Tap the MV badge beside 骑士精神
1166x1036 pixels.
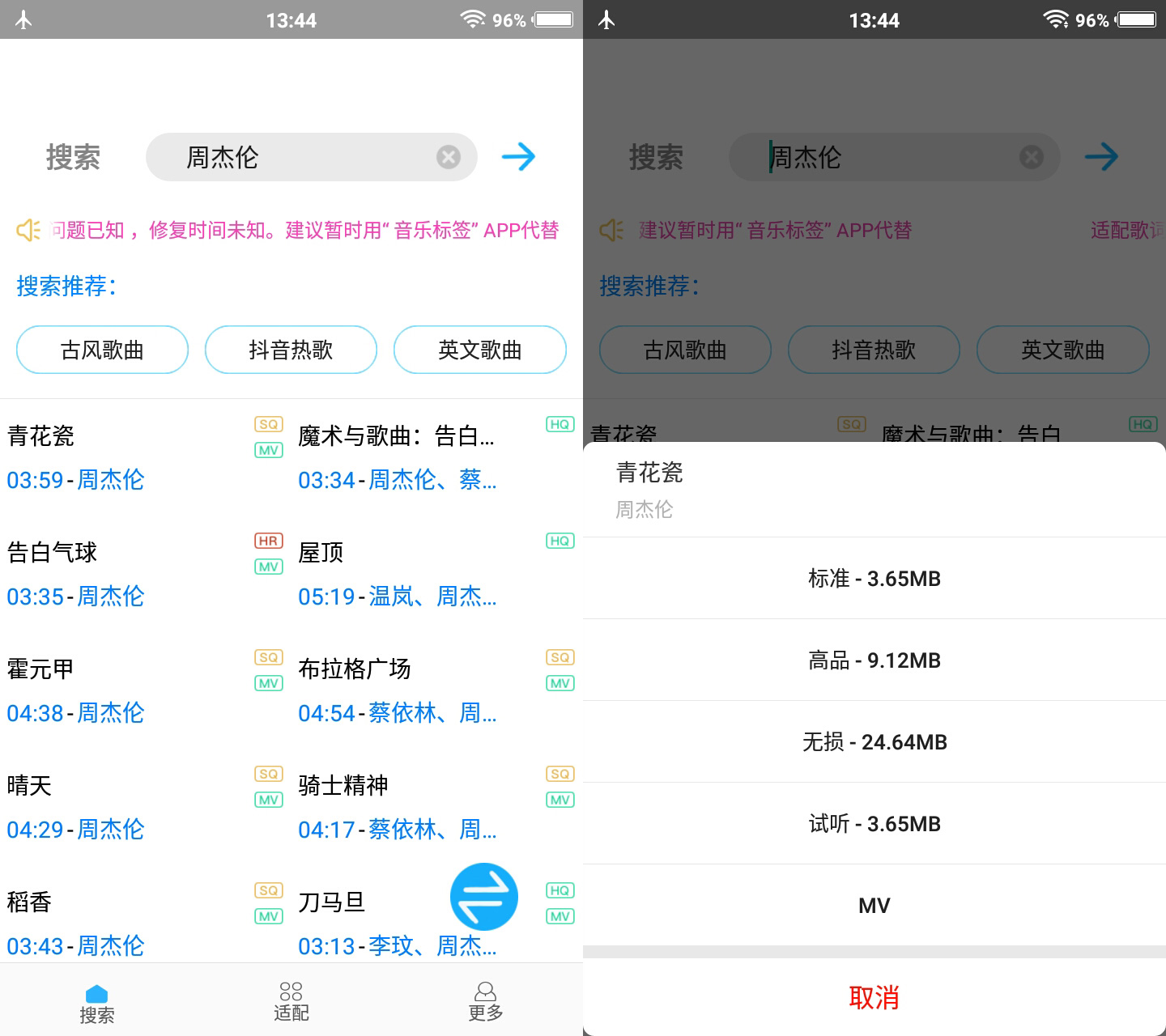click(x=560, y=800)
